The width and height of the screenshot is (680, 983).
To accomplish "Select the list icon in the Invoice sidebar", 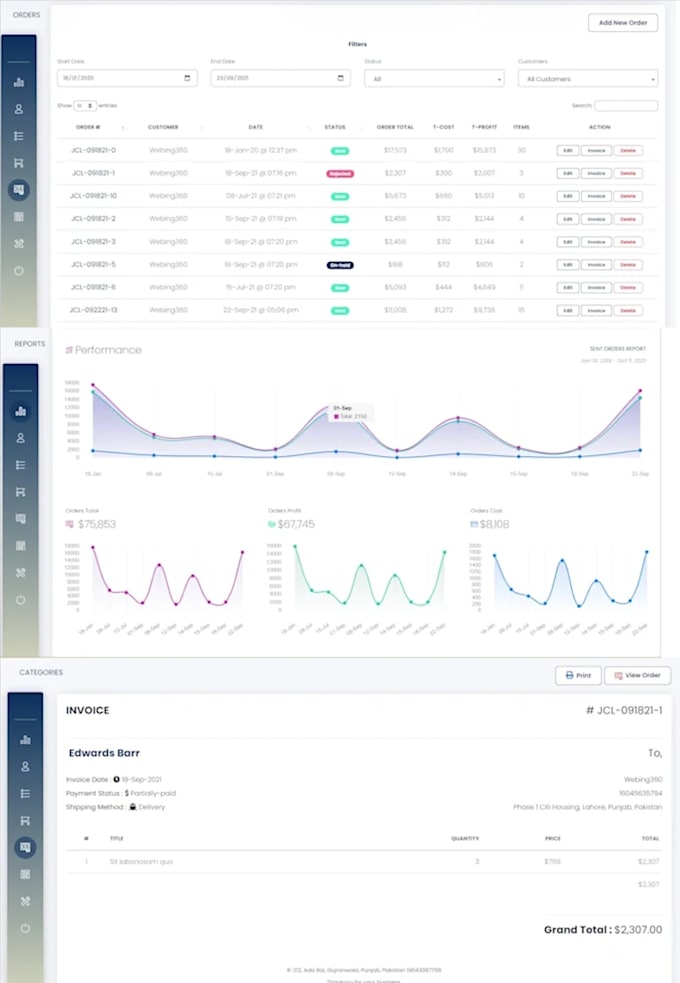I will (x=25, y=794).
